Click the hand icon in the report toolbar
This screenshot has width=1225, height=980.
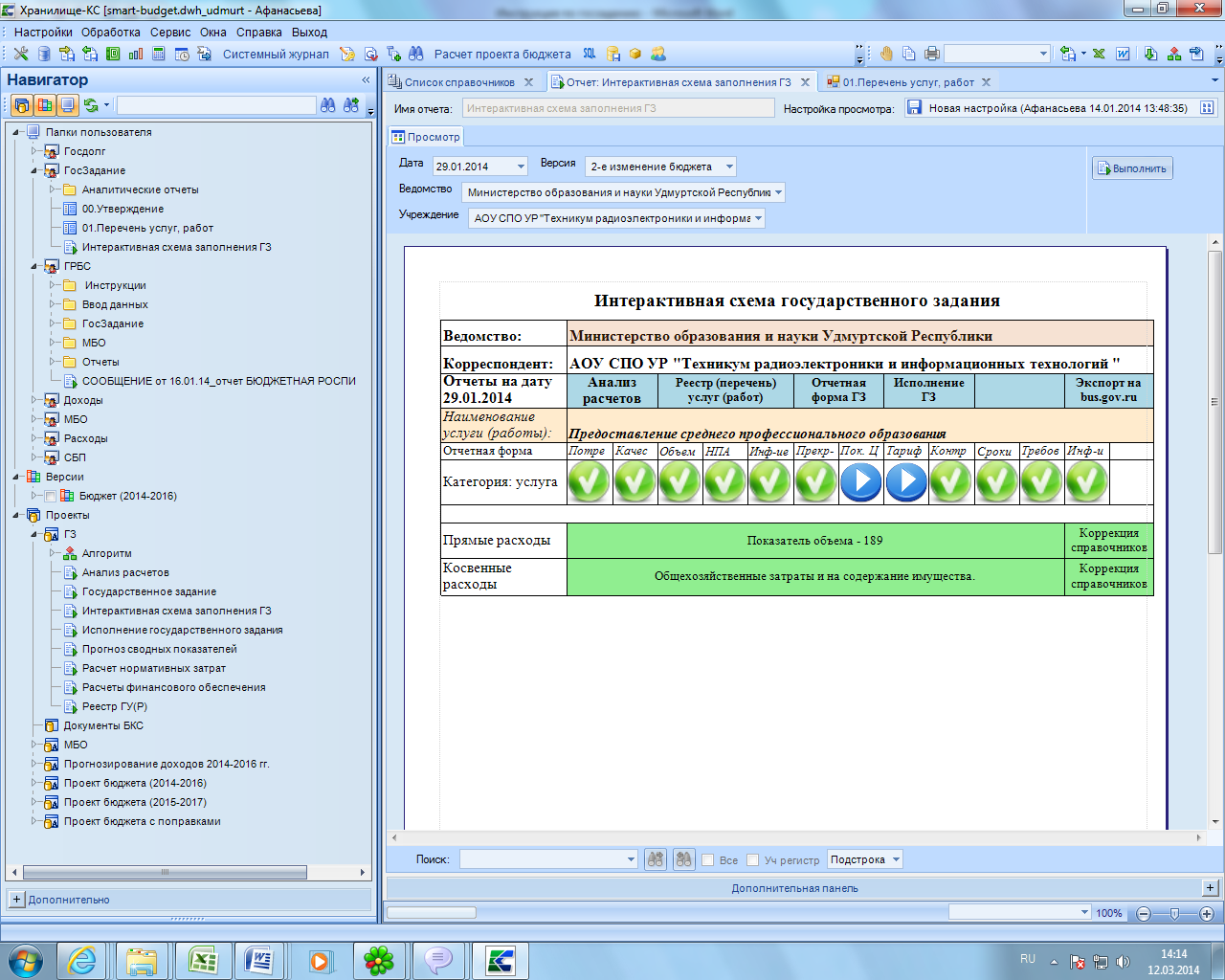pyautogui.click(x=886, y=54)
